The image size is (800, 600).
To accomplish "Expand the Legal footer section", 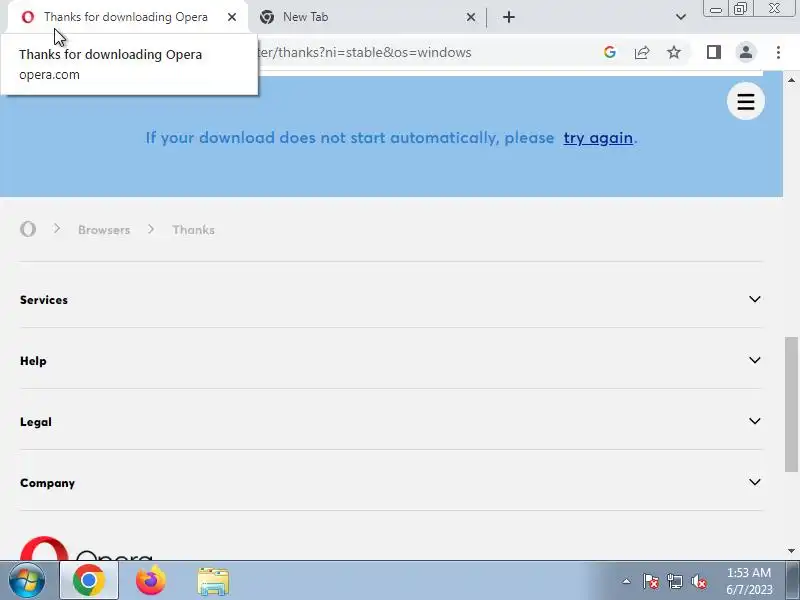I will [x=391, y=421].
